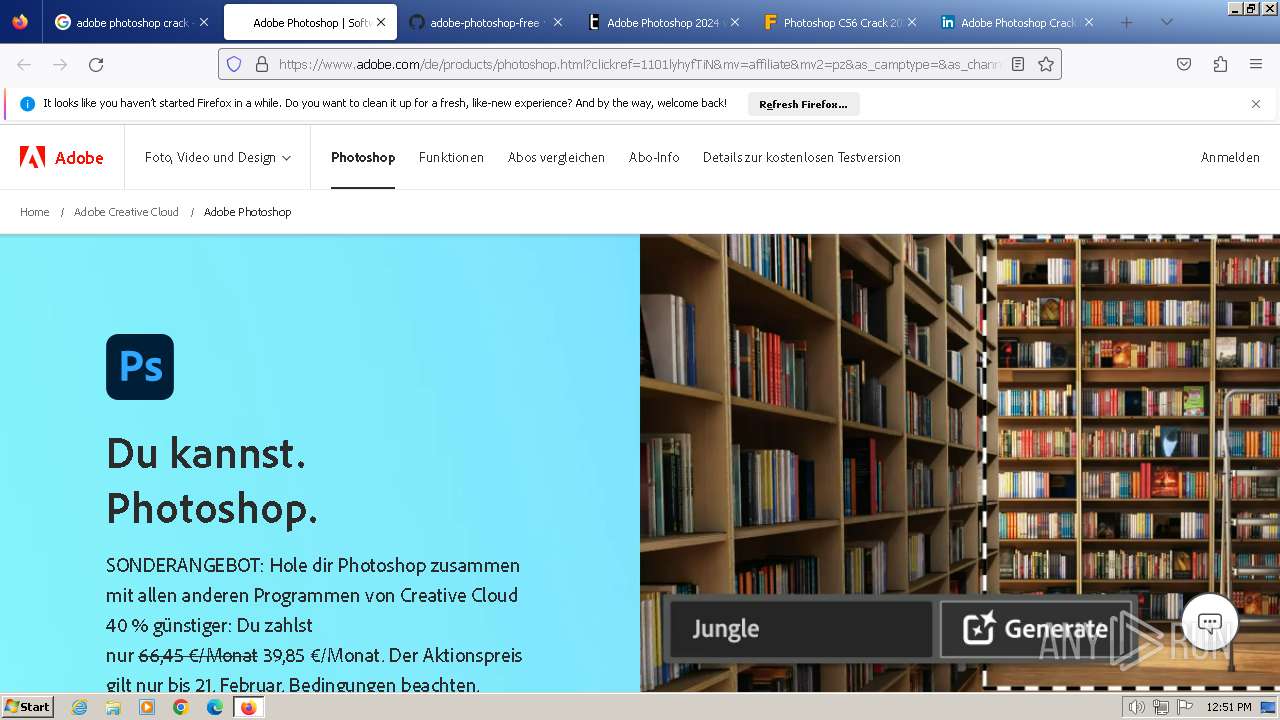Image resolution: width=1280 pixels, height=720 pixels.
Task: Open Details zur kostenlosen Testversion link
Action: point(802,157)
